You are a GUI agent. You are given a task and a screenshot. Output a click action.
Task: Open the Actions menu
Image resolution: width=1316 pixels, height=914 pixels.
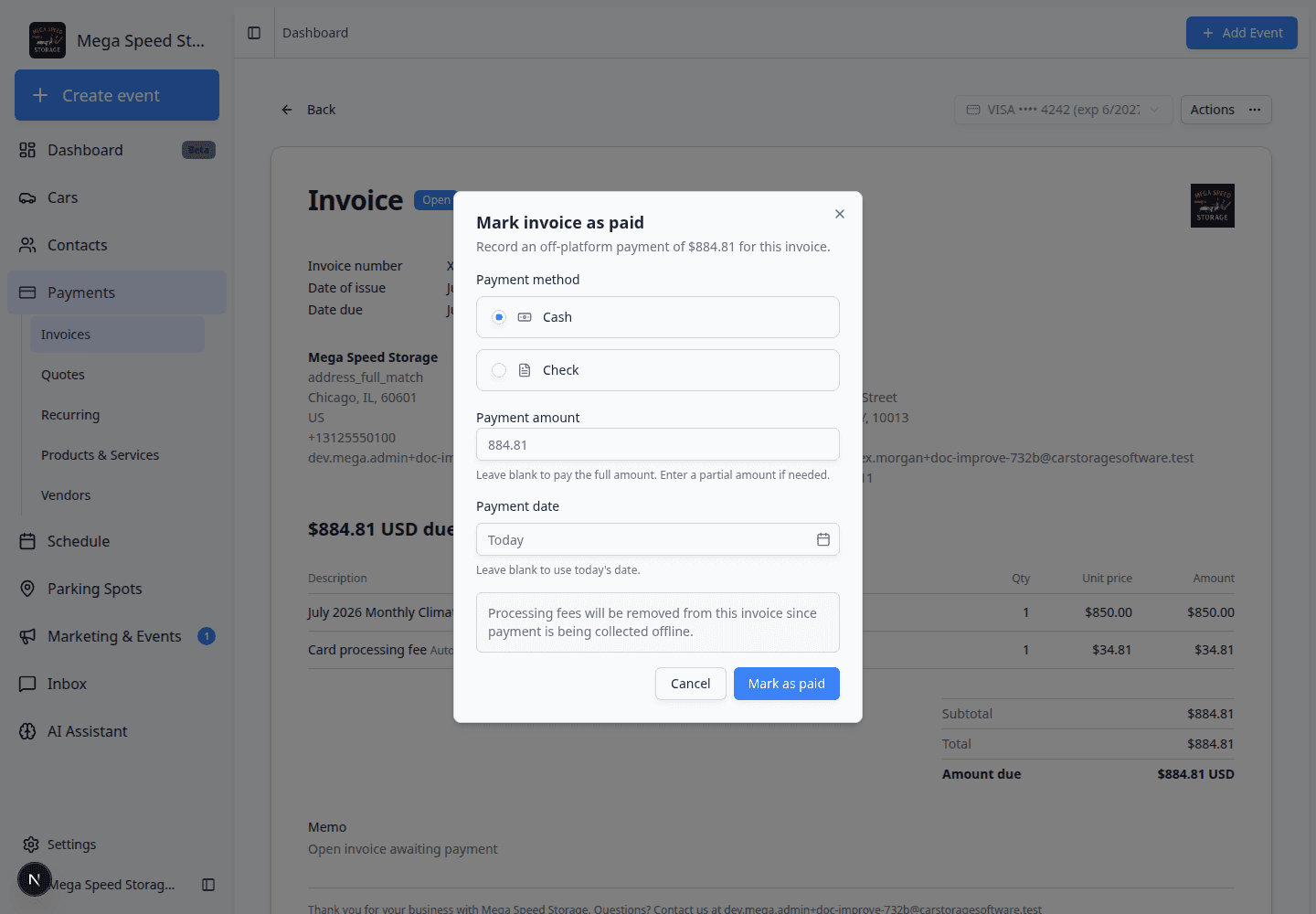[1226, 110]
